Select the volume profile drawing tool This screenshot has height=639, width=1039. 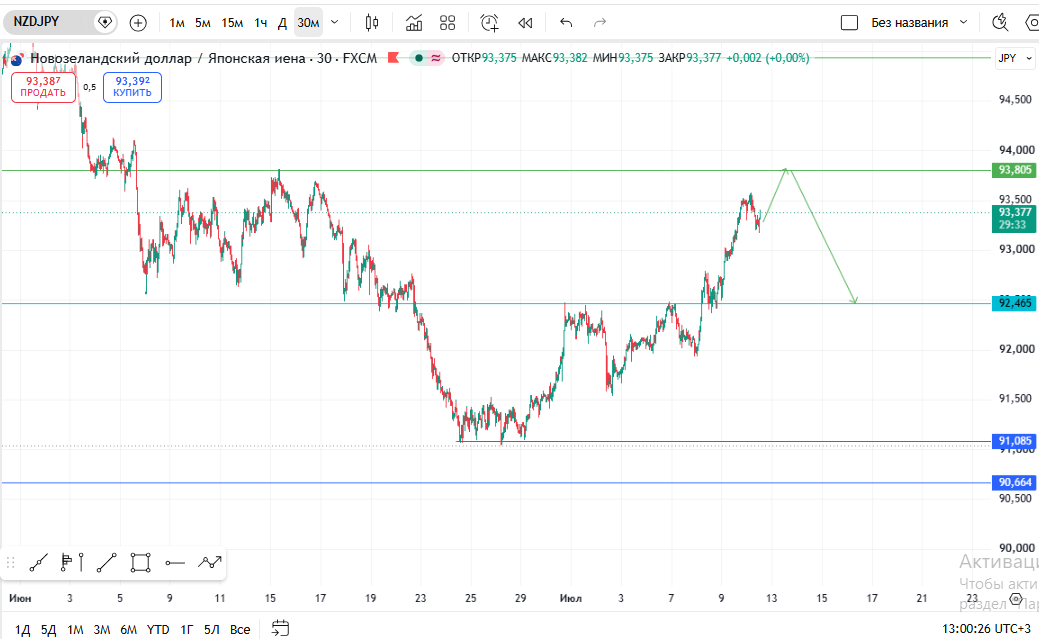[72, 563]
